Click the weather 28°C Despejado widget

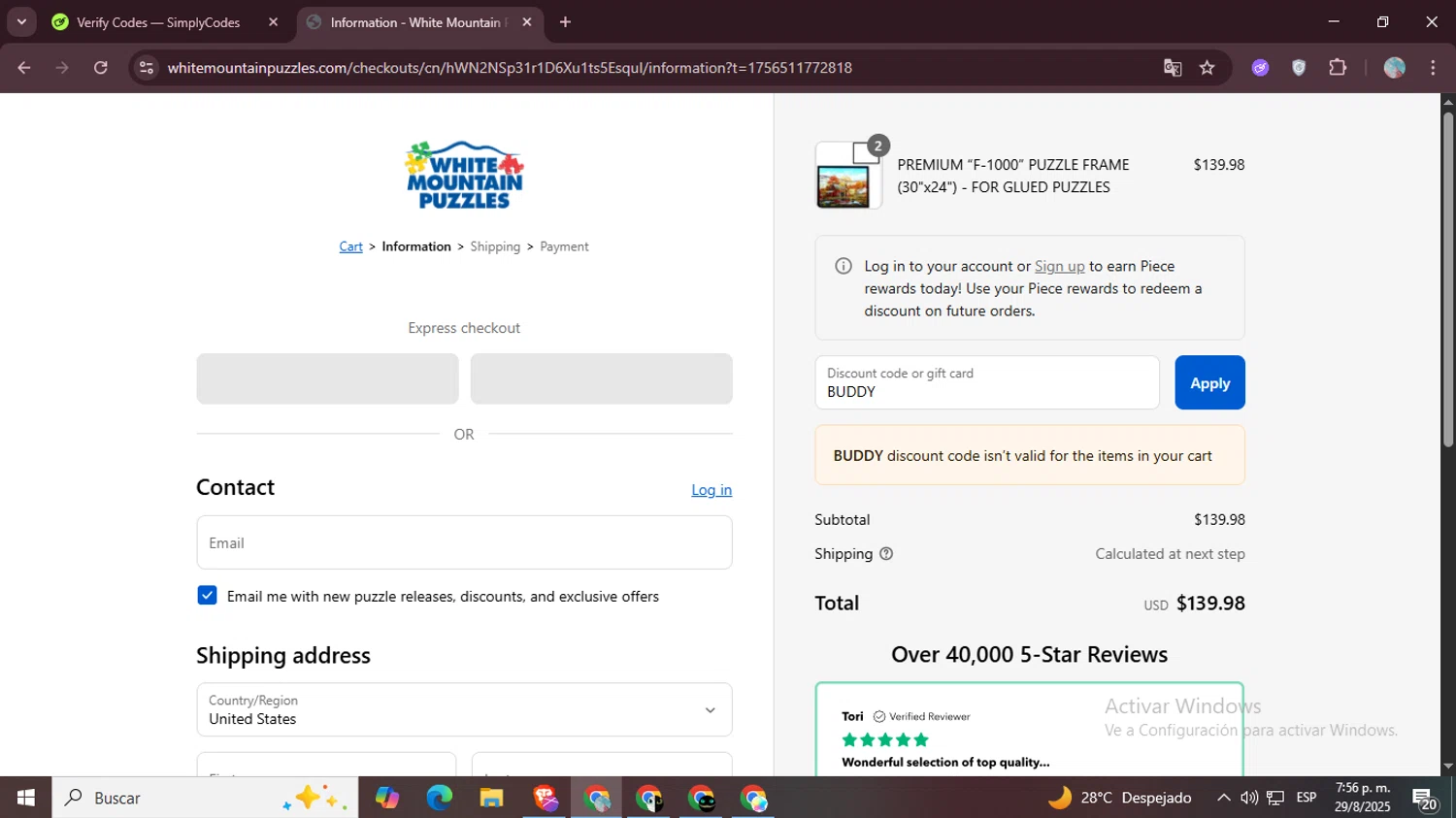[1119, 798]
